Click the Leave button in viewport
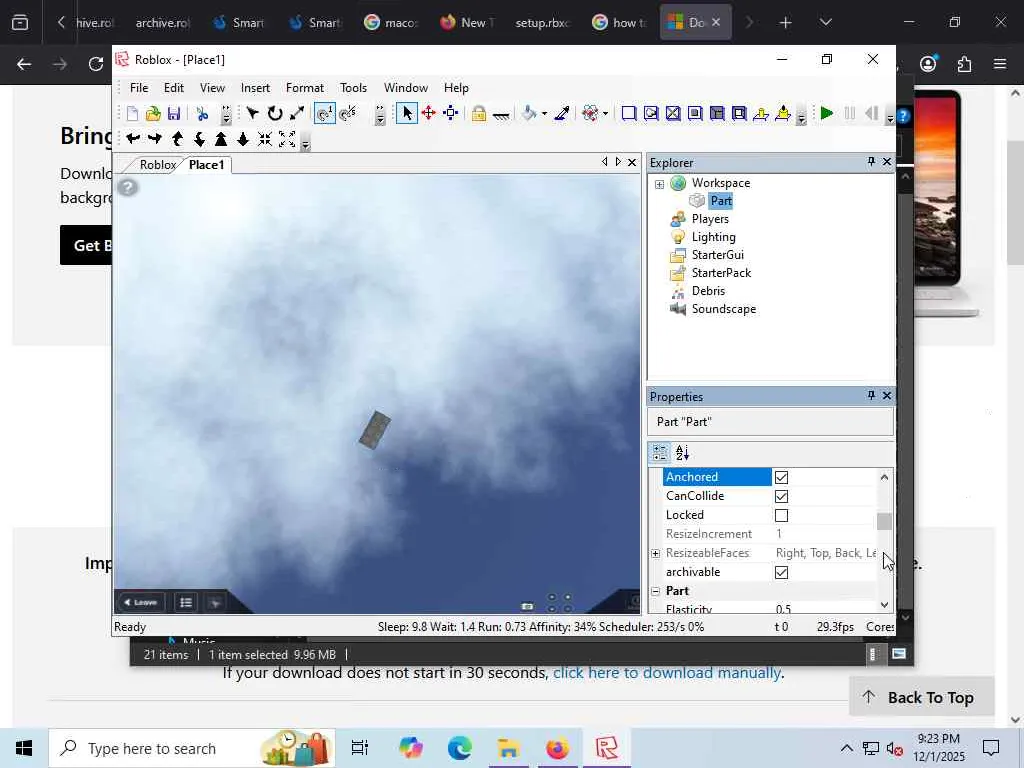Screen dimensions: 1024x768 140,602
